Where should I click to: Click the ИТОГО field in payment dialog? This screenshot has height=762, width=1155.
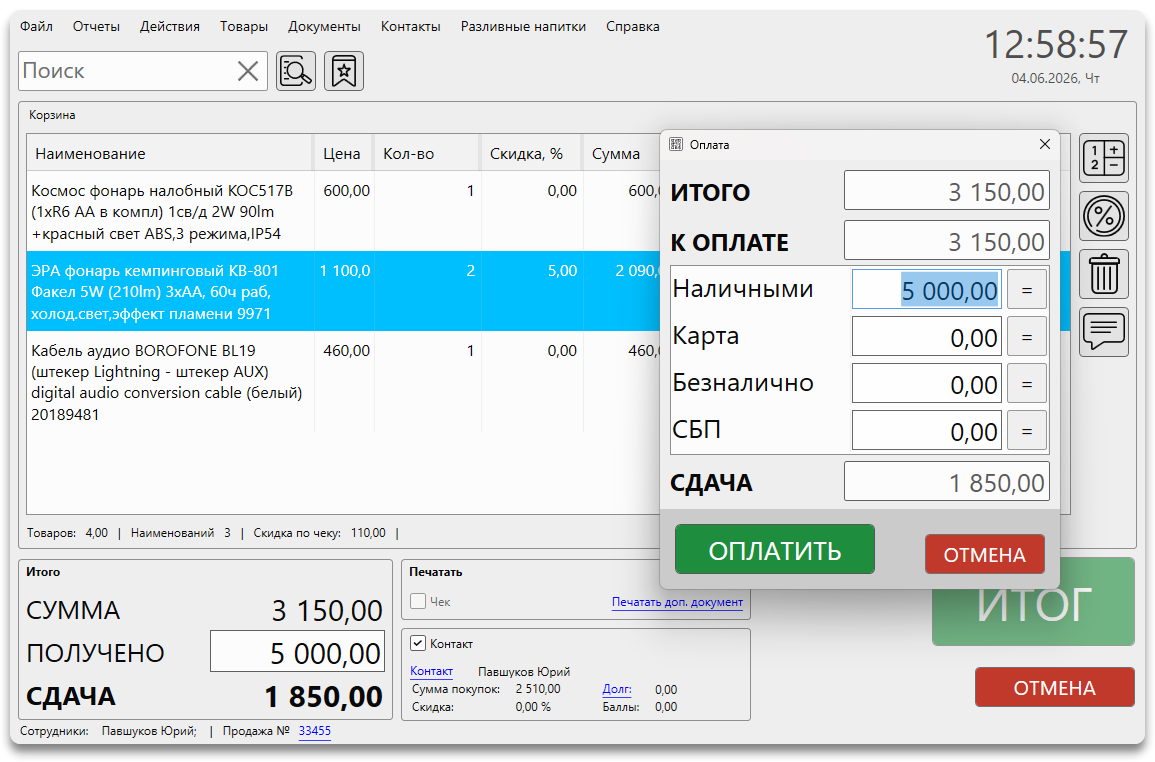[x=947, y=191]
